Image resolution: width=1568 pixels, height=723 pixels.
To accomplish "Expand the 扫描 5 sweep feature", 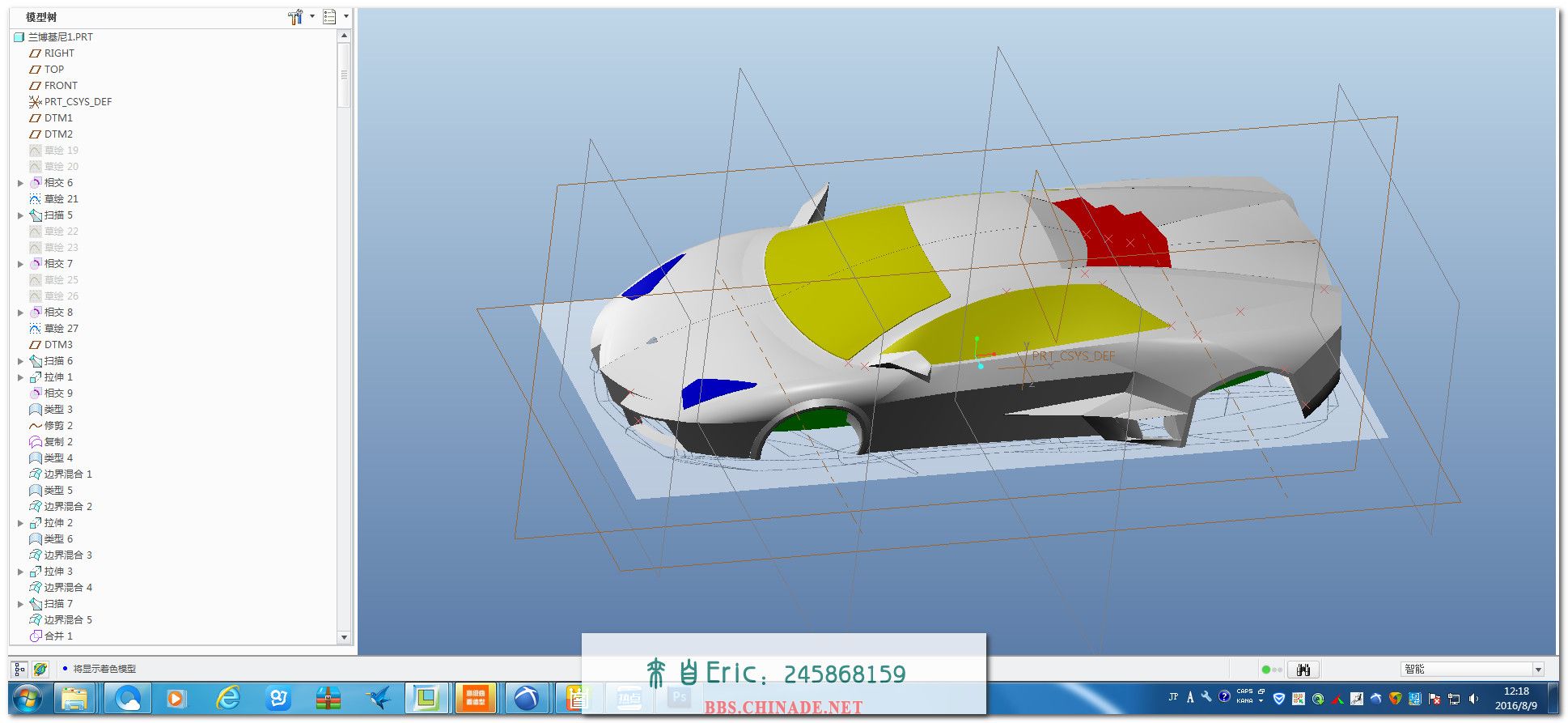I will (x=21, y=215).
